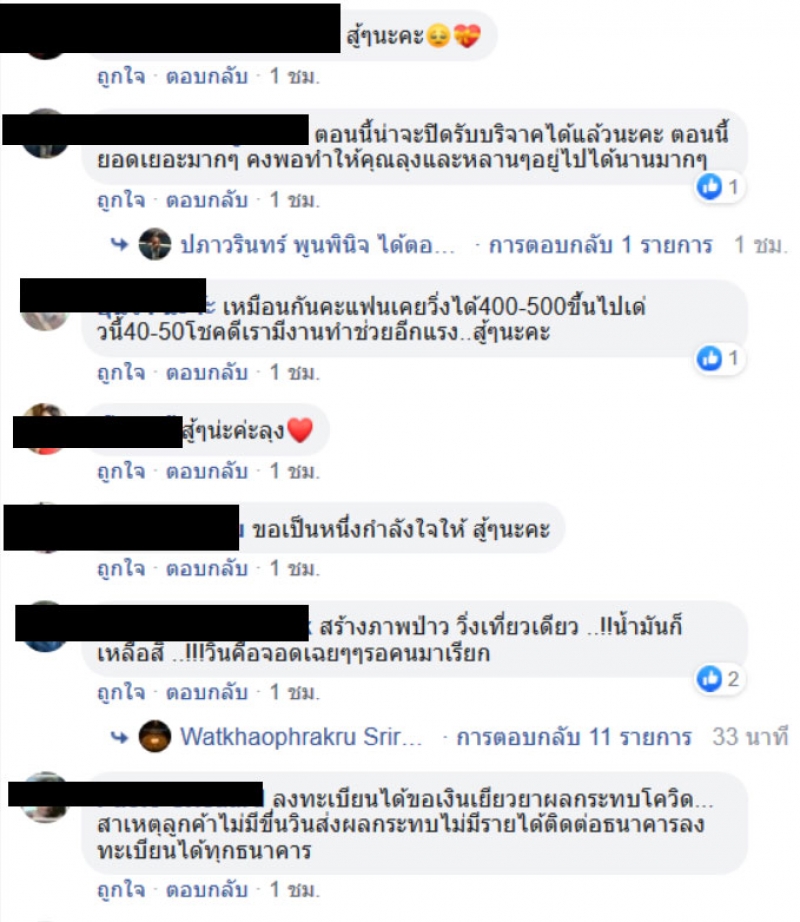Click the 1 ชม. timestamp of สู้ๆน่ะค่ะลุง comment
Viewport: 800px width, 922px height.
click(294, 471)
